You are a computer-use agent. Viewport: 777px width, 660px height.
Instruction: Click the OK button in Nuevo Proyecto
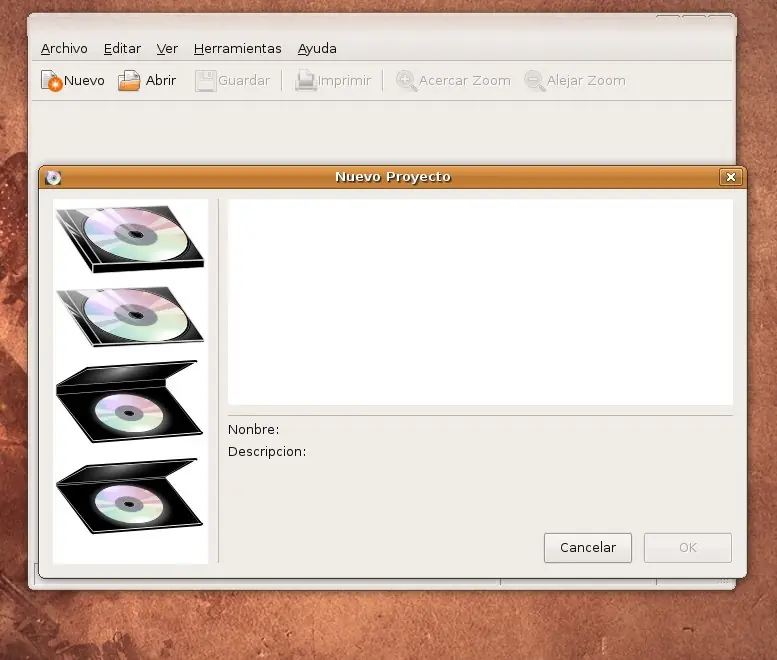pyautogui.click(x=688, y=548)
